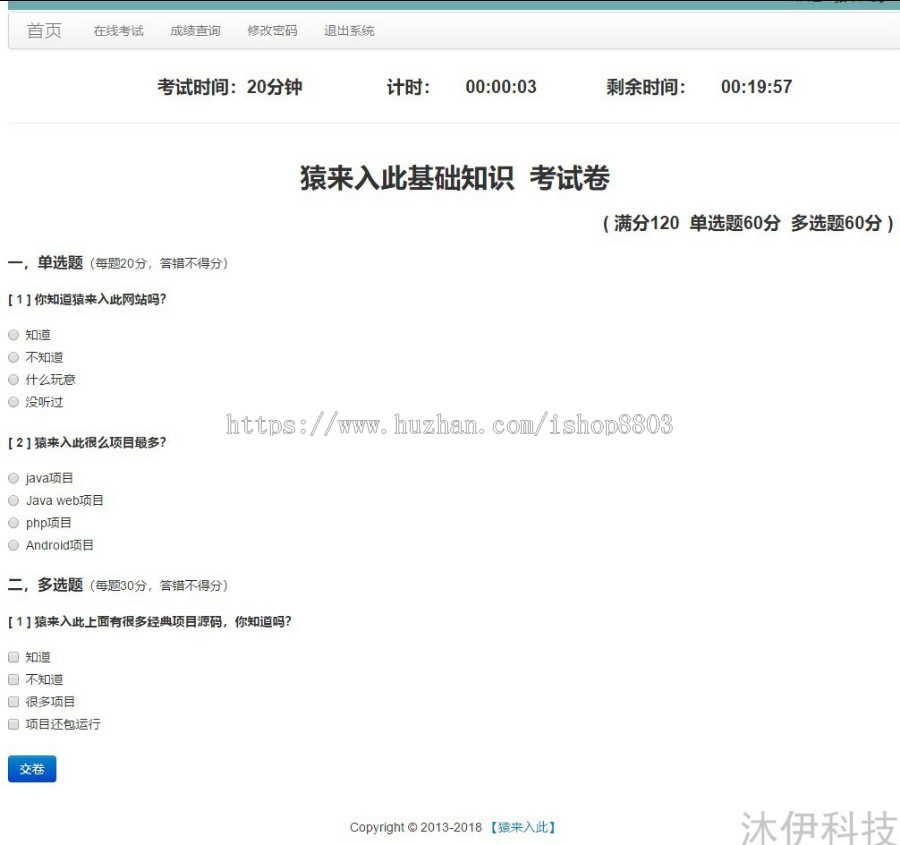Screen dimensions: 900x845
Task: Switch to the 在线考试 section
Action: point(118,31)
